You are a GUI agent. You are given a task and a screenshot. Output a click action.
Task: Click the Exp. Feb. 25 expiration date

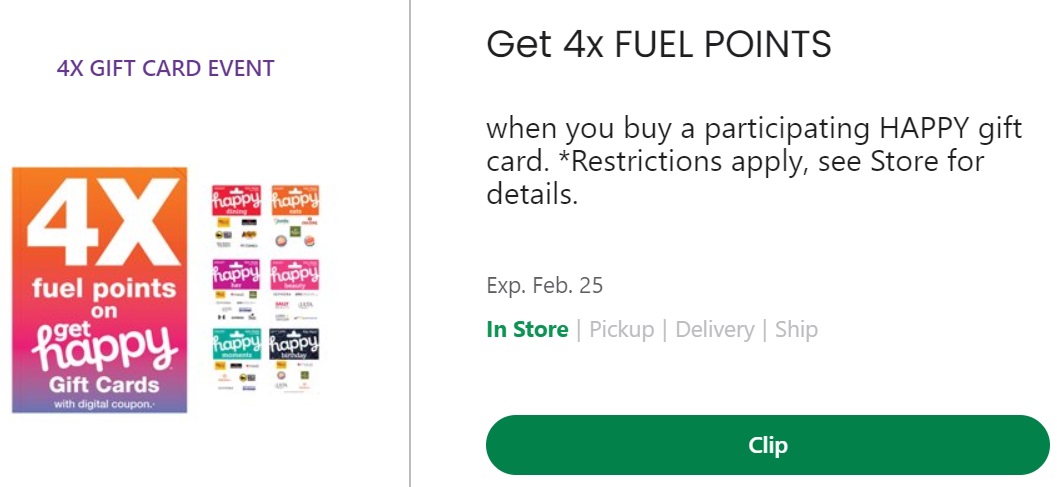(x=544, y=286)
